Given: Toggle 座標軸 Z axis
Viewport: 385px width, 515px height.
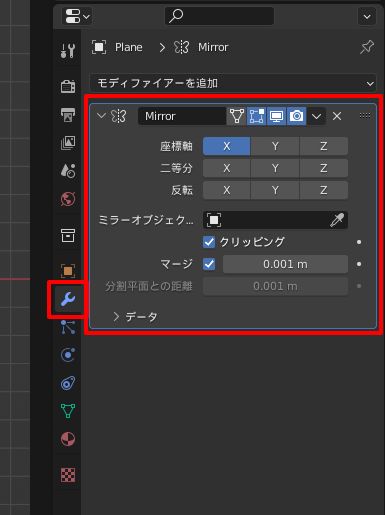Looking at the screenshot, I should (324, 146).
